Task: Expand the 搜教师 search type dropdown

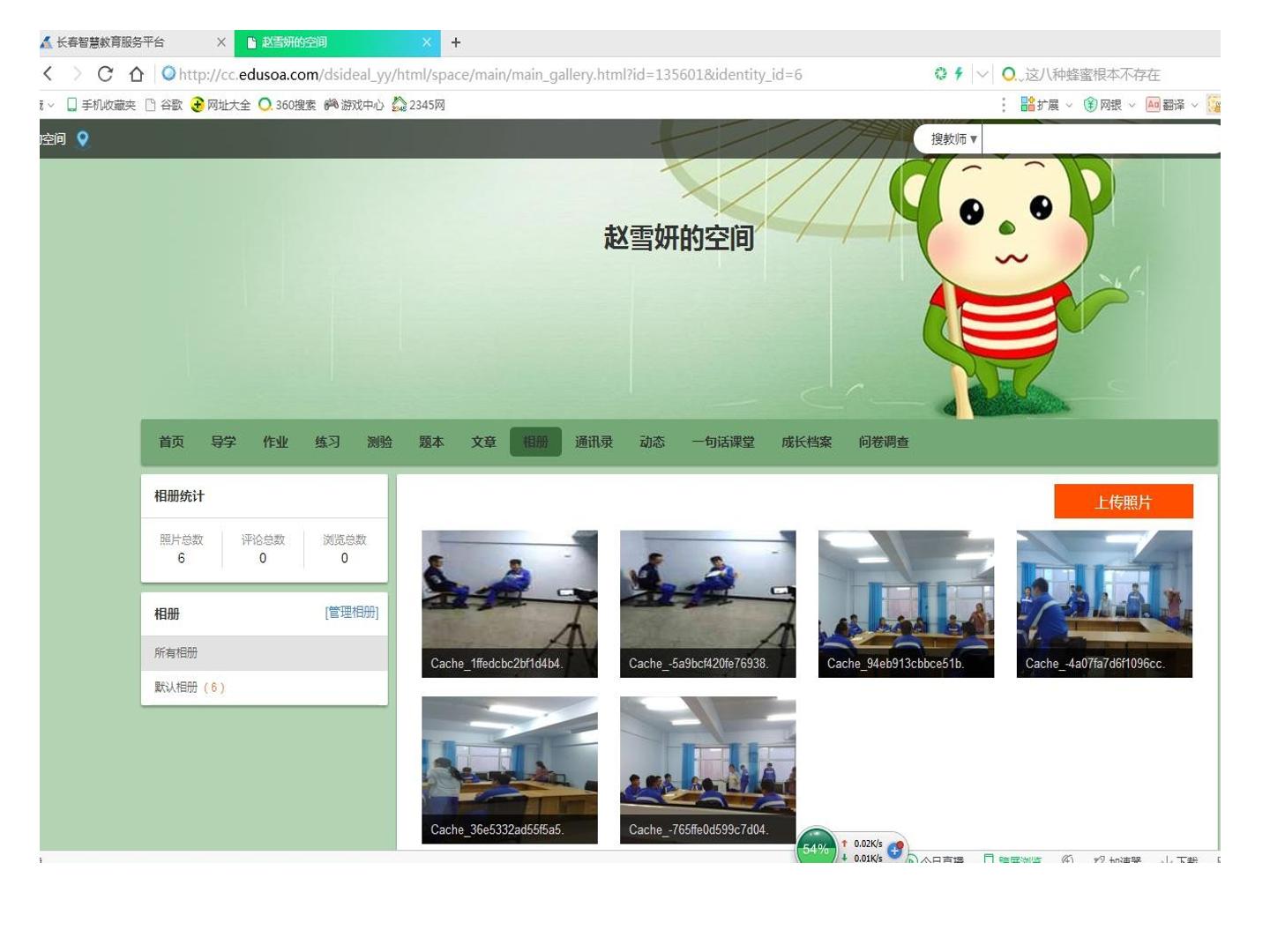Action: 953,139
